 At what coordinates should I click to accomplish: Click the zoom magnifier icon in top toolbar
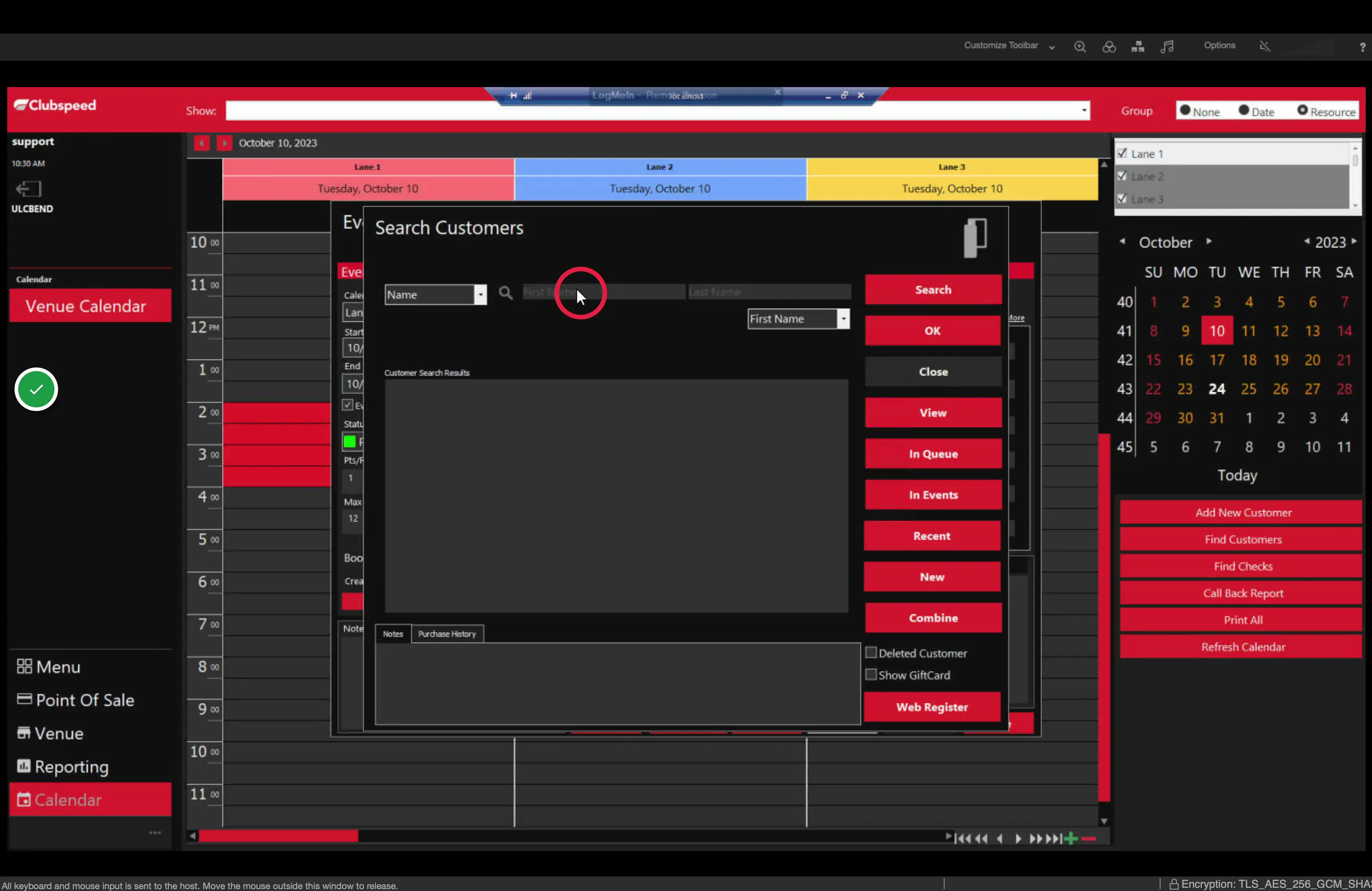click(1080, 47)
